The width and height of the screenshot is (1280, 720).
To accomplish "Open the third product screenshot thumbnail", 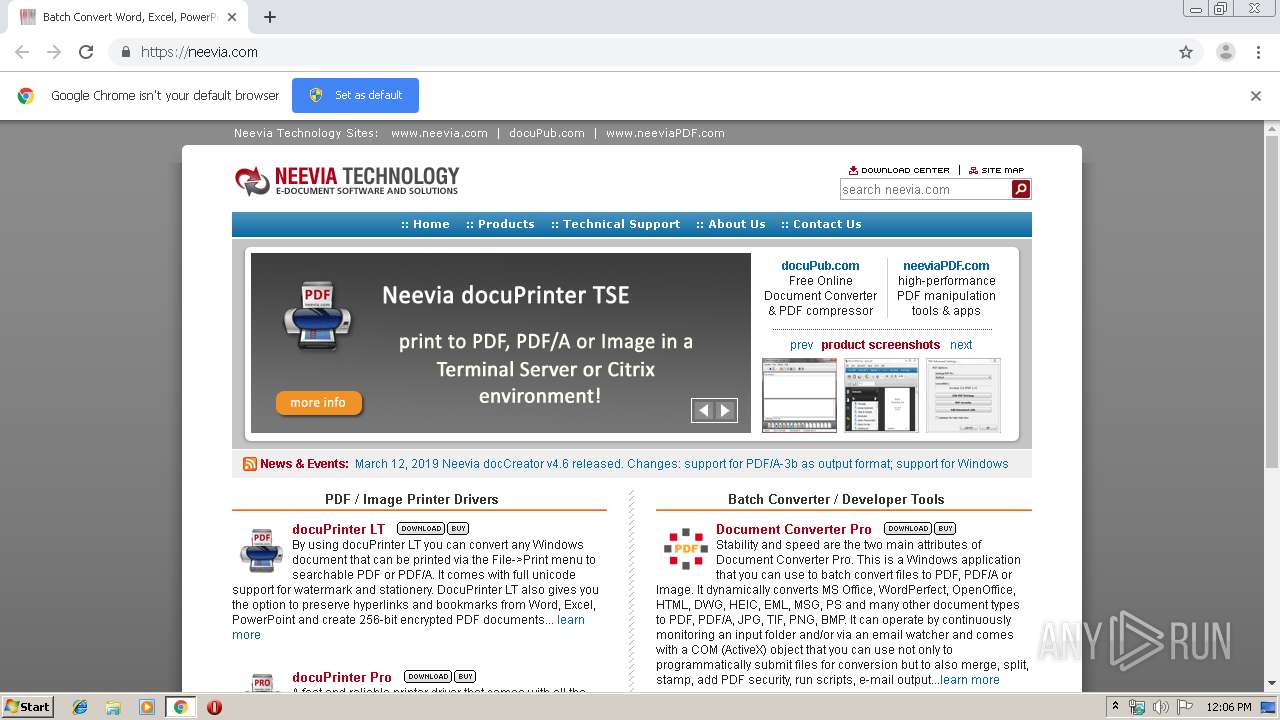I will coord(963,395).
